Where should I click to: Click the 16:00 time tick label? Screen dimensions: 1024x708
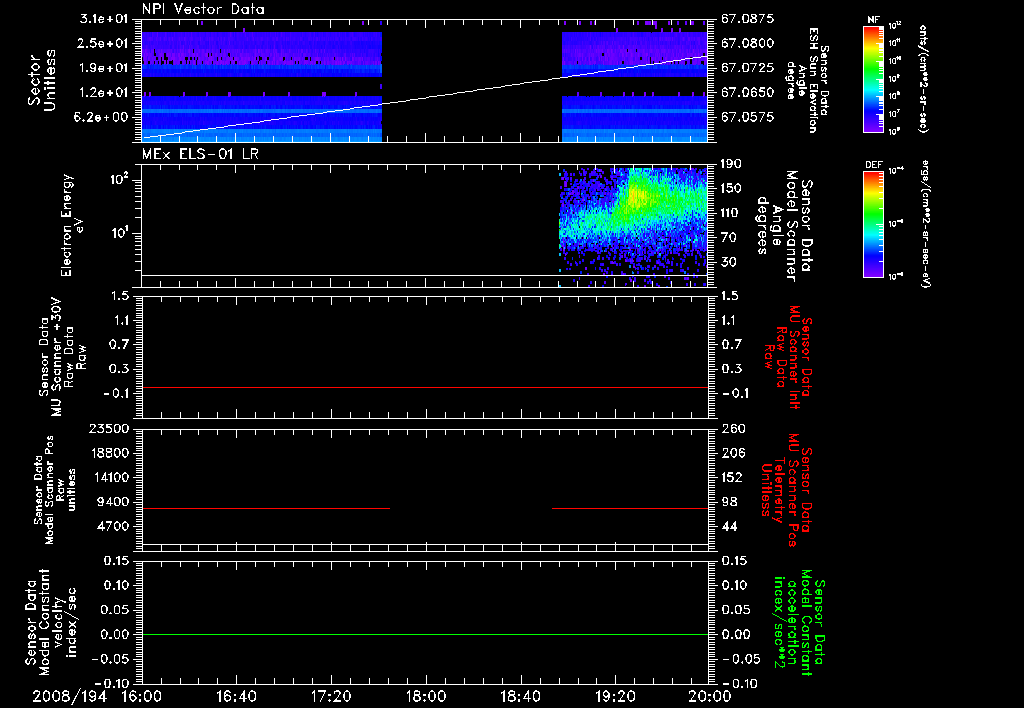click(x=142, y=697)
